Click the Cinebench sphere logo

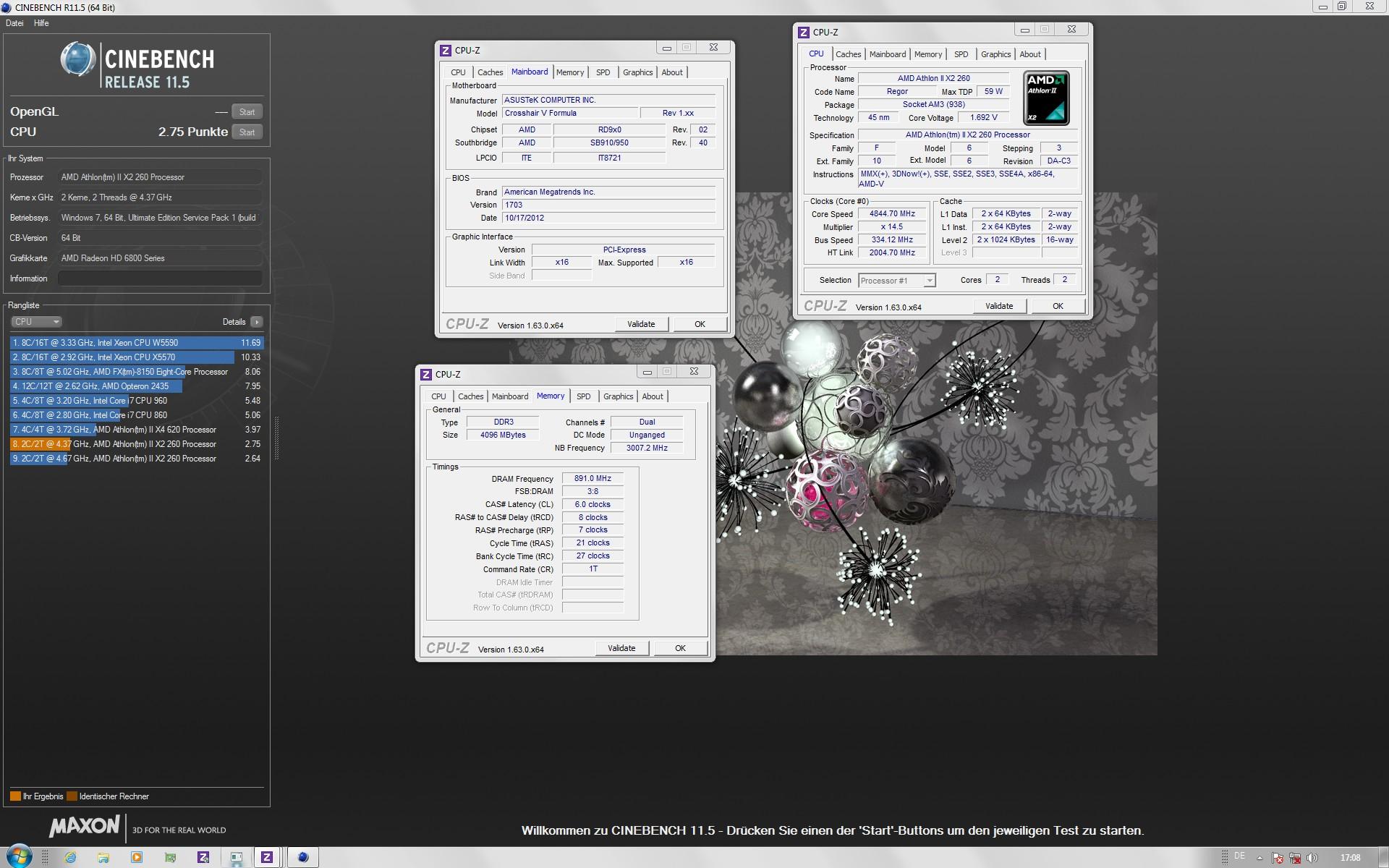[x=77, y=59]
